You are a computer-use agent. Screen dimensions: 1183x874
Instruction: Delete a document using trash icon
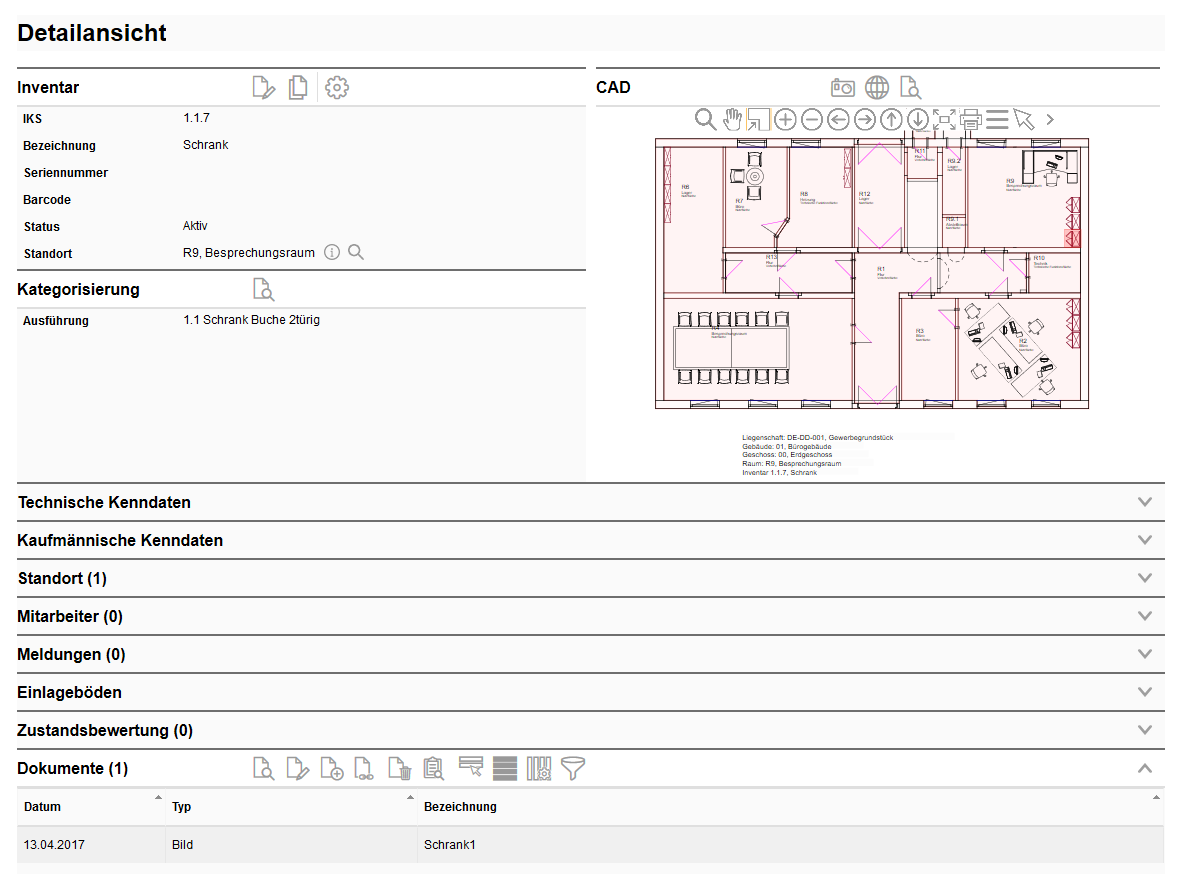point(399,768)
